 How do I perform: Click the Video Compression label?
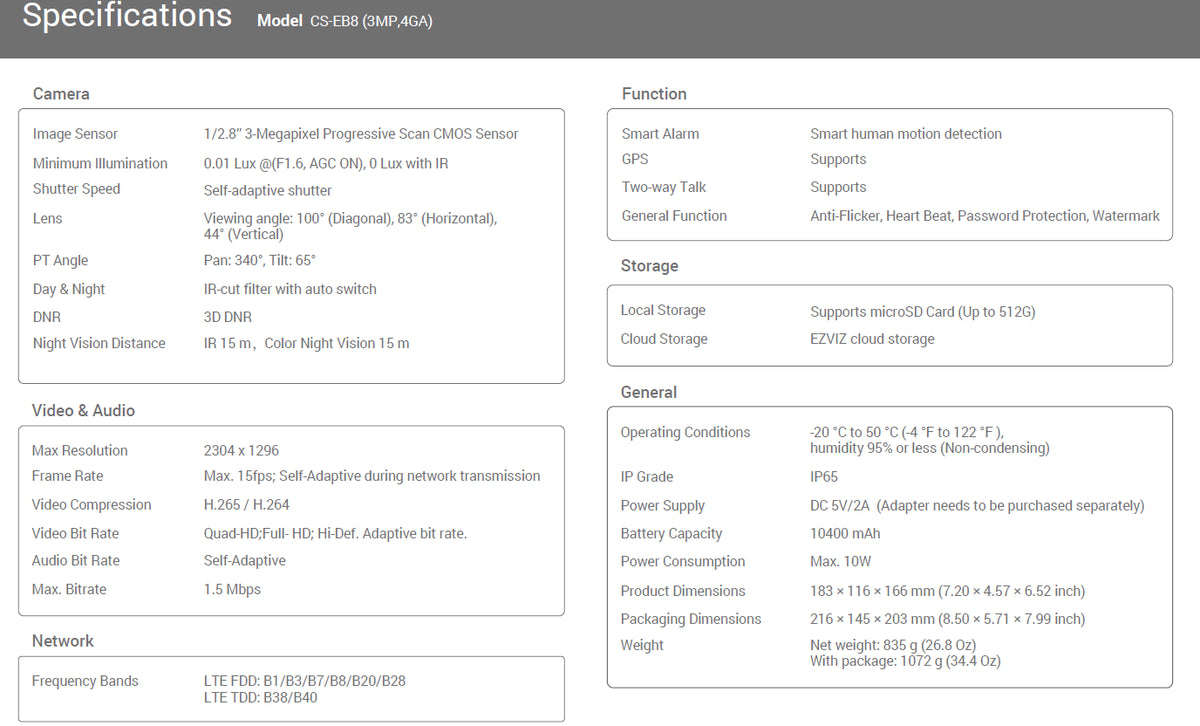92,505
